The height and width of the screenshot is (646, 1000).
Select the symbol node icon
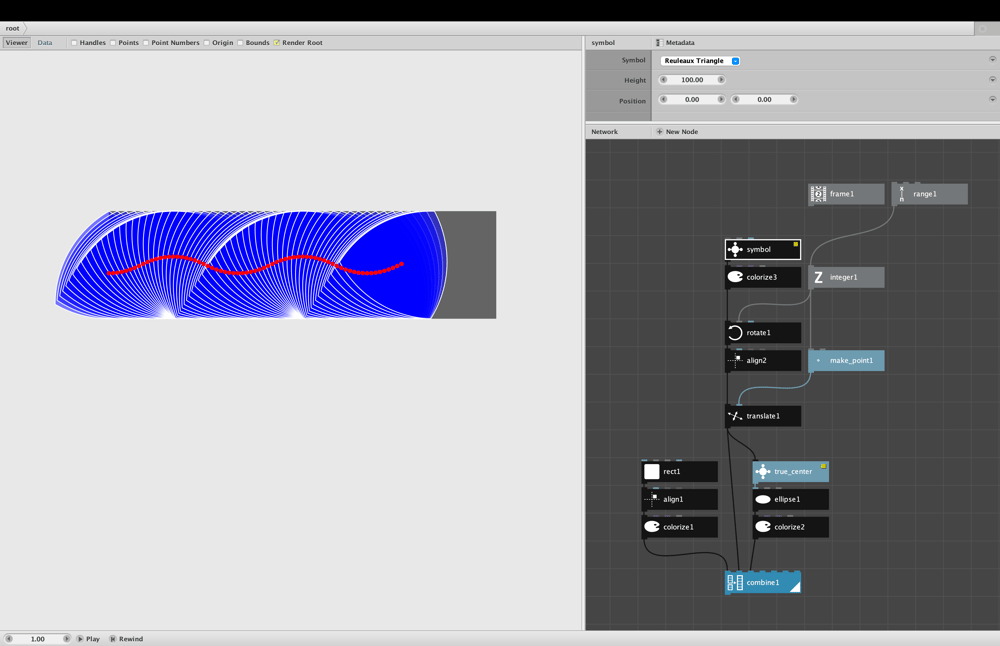click(735, 249)
